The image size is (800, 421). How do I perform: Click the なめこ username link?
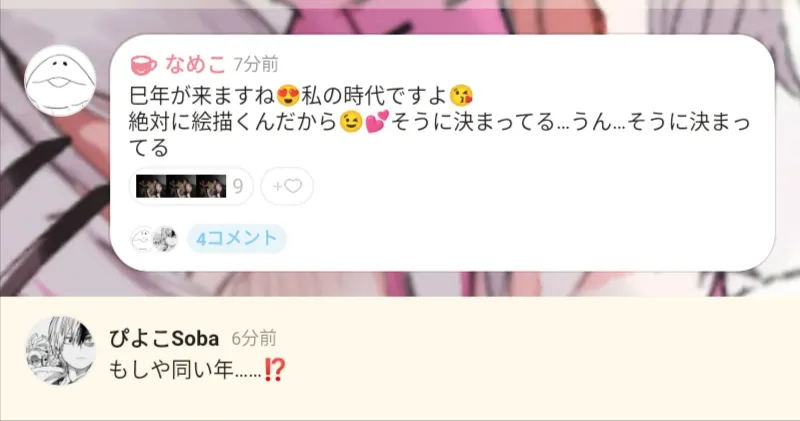(x=195, y=64)
